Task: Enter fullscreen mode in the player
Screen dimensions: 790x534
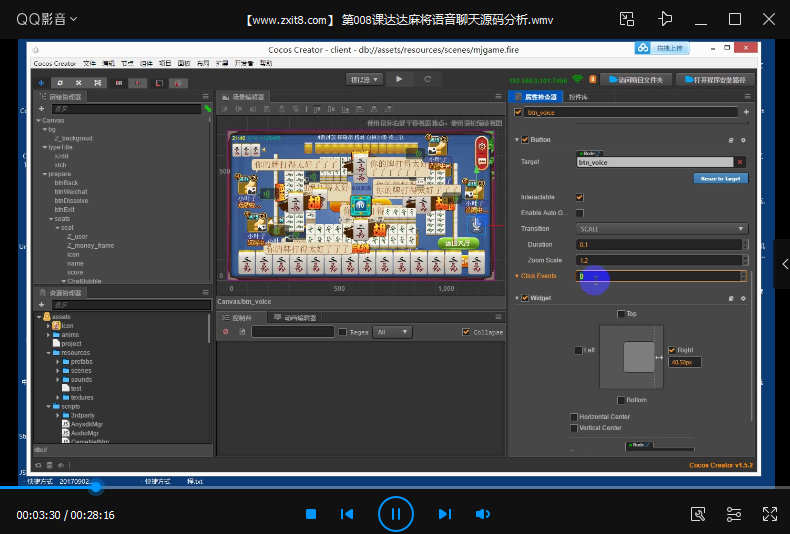Action: coord(769,514)
